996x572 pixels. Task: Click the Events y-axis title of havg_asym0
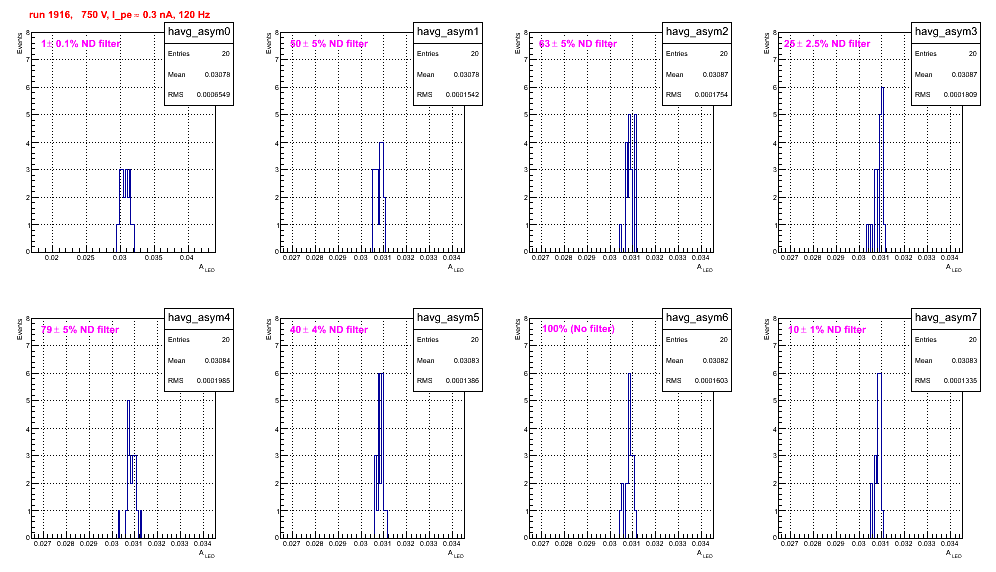(20, 43)
